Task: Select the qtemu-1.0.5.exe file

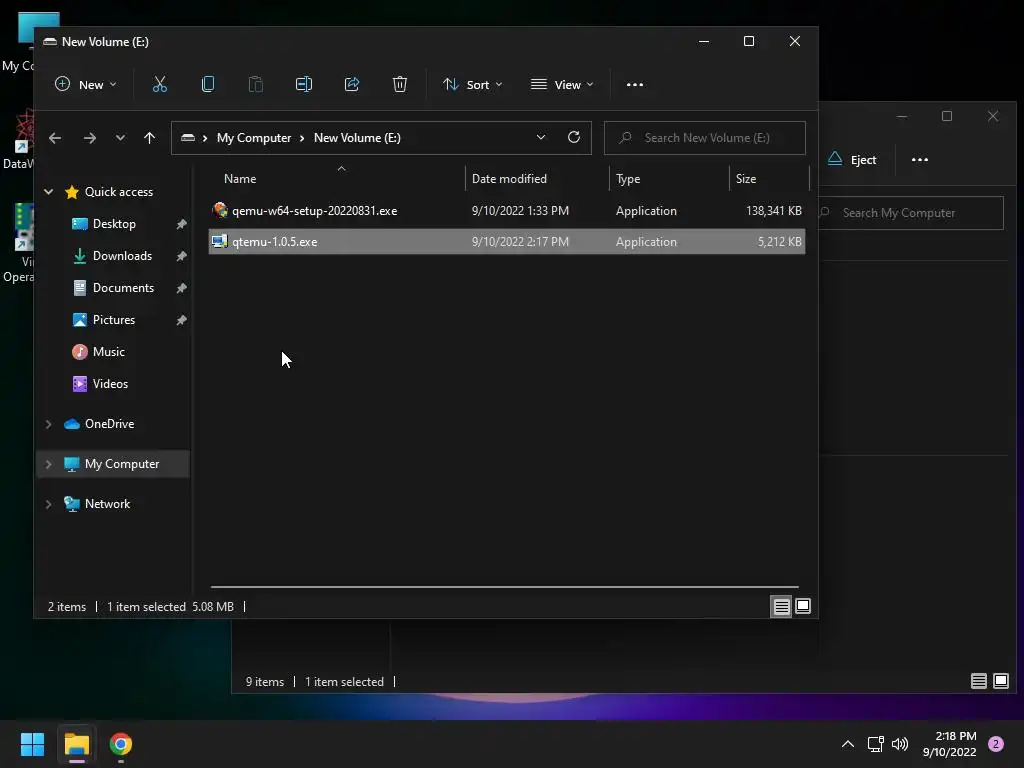Action: [x=507, y=241]
